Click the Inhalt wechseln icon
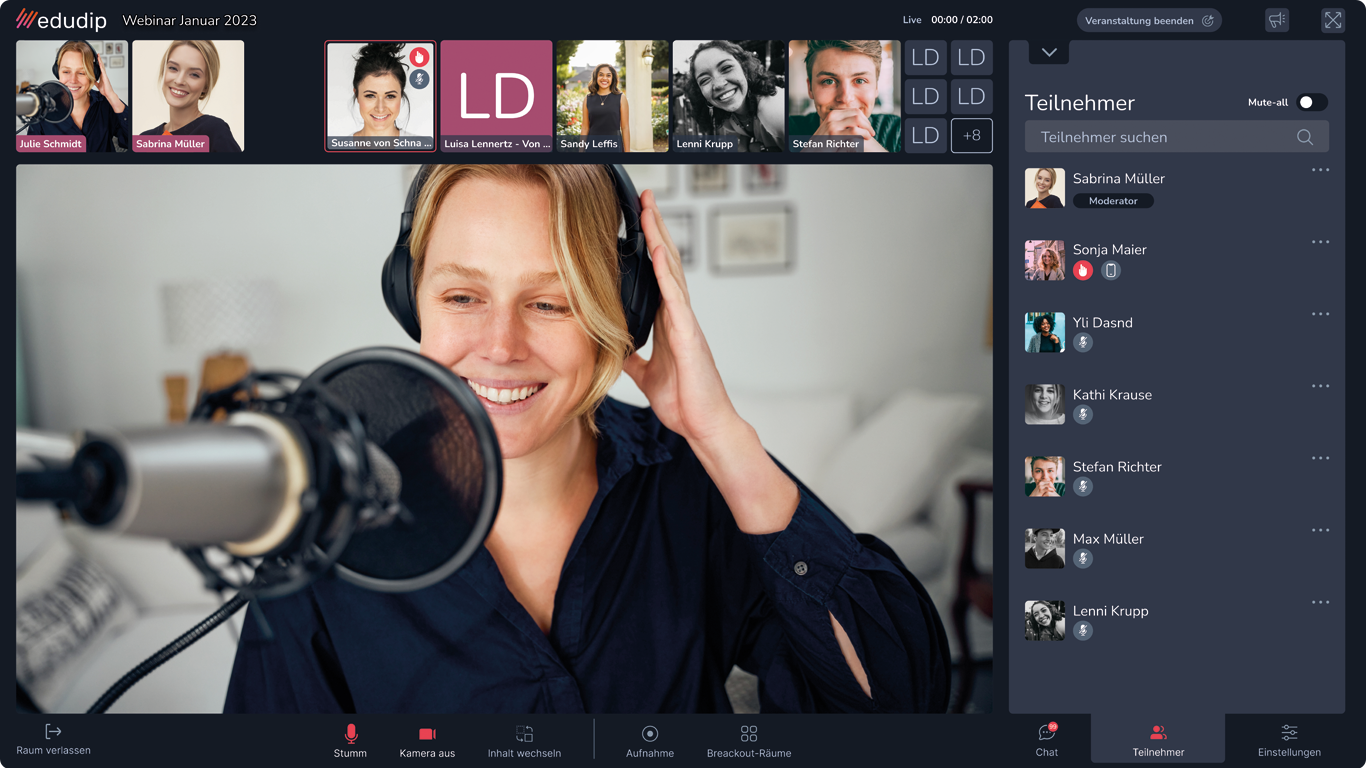The height and width of the screenshot is (768, 1366). click(524, 734)
